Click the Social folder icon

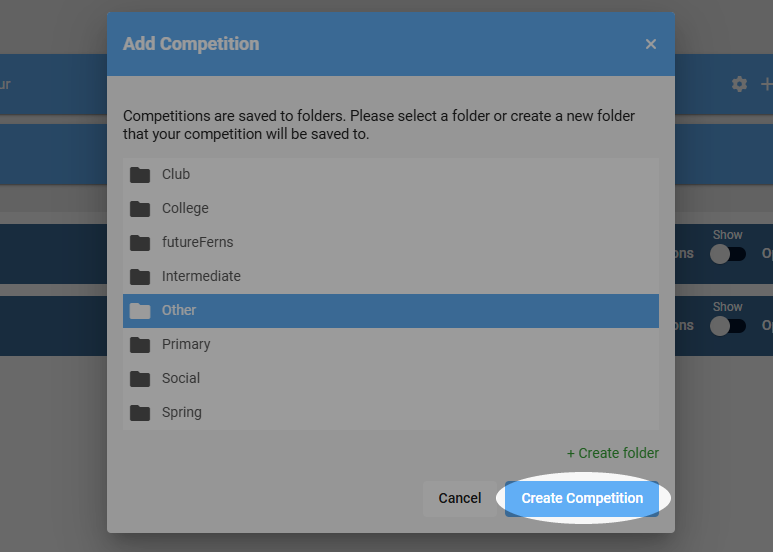tap(140, 379)
